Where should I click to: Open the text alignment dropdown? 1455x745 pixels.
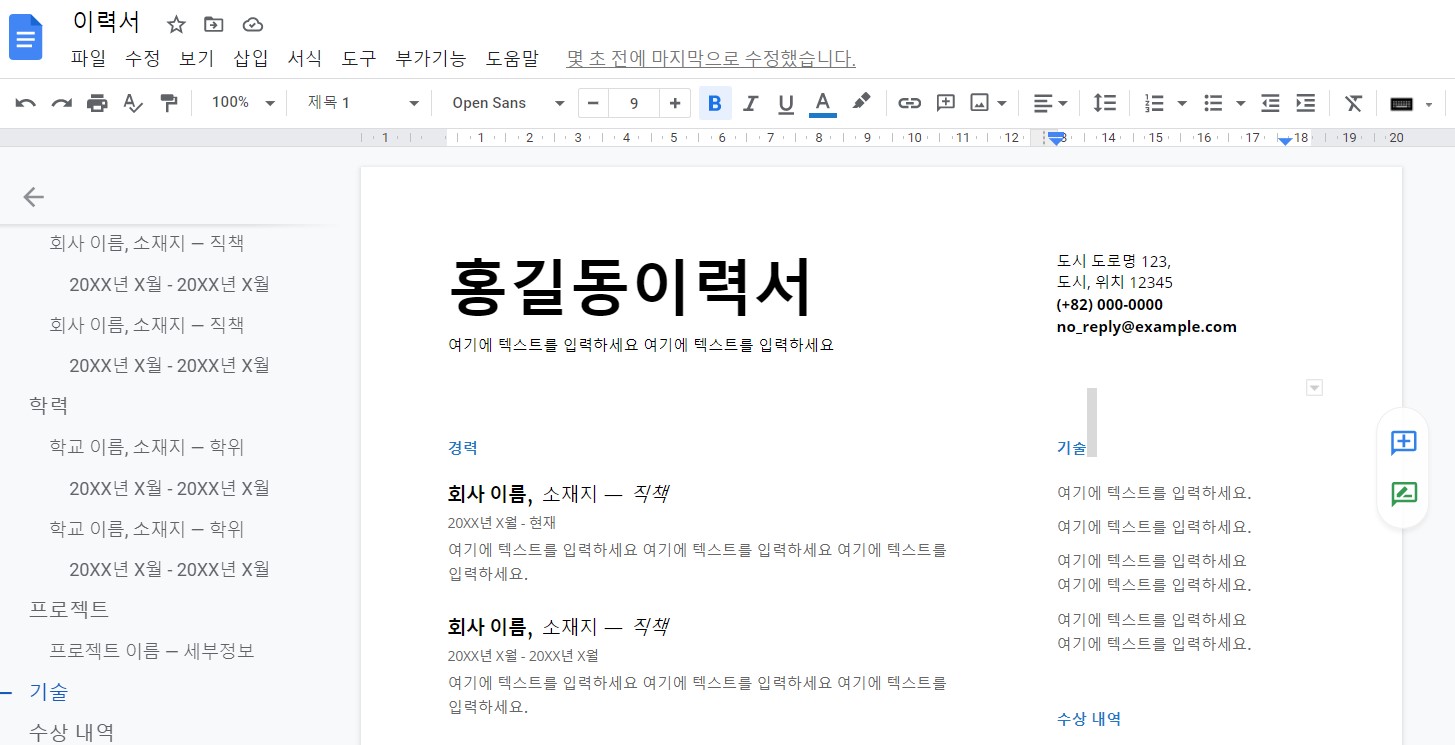click(x=1050, y=103)
